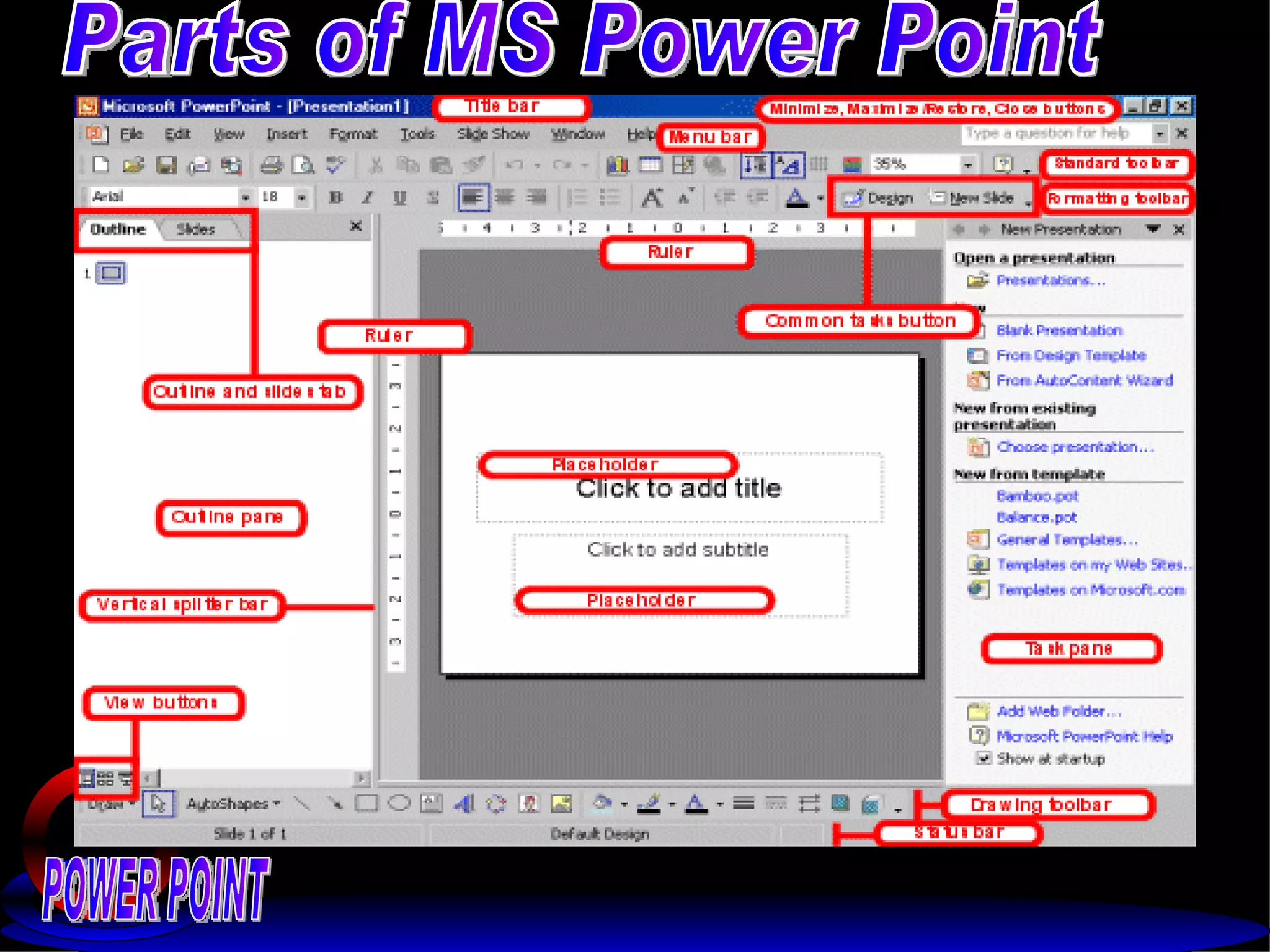Image resolution: width=1270 pixels, height=952 pixels.
Task: Click the Paste clipboard icon
Action: [x=440, y=165]
